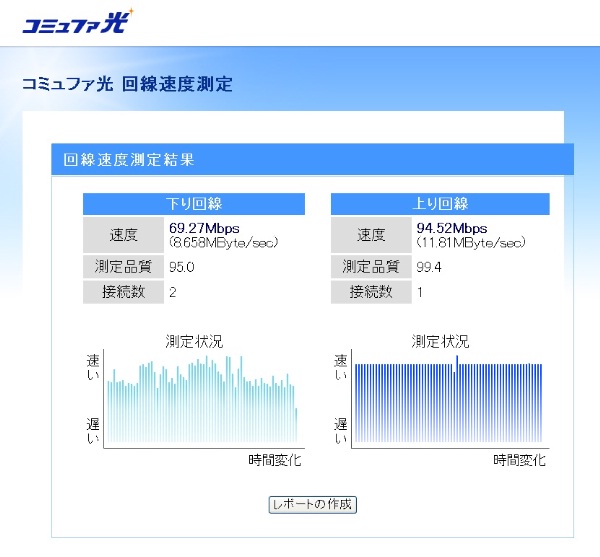Click the 時間変化 axis label under upload chart

click(519, 460)
